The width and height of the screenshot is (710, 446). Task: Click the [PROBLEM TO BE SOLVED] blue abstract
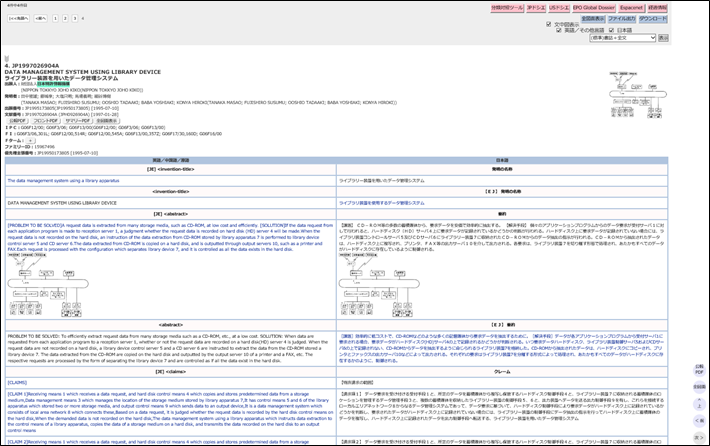coord(170,237)
